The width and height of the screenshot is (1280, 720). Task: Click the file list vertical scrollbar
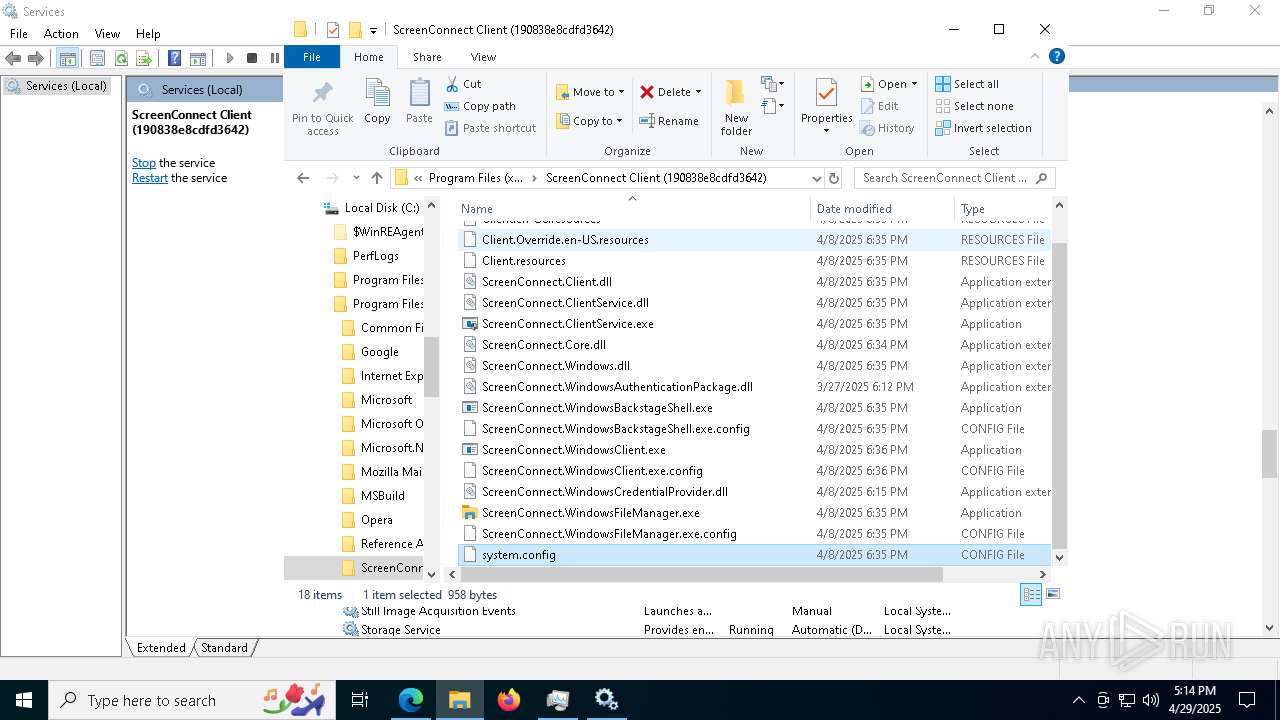point(1059,395)
